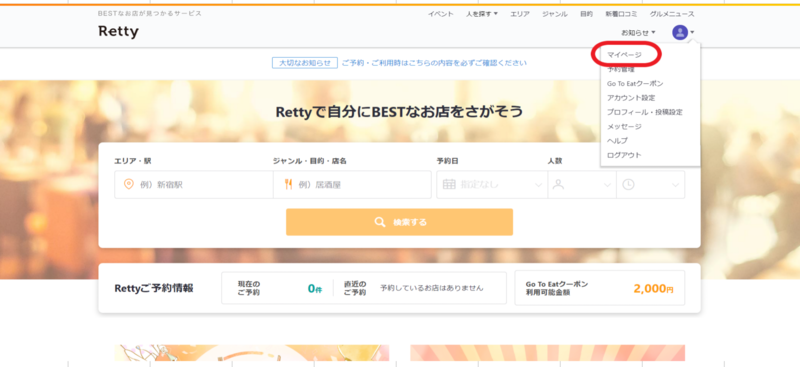Viewport: 800px width, 367px height.
Task: Open アカウント設定 from the menu
Action: tap(631, 97)
